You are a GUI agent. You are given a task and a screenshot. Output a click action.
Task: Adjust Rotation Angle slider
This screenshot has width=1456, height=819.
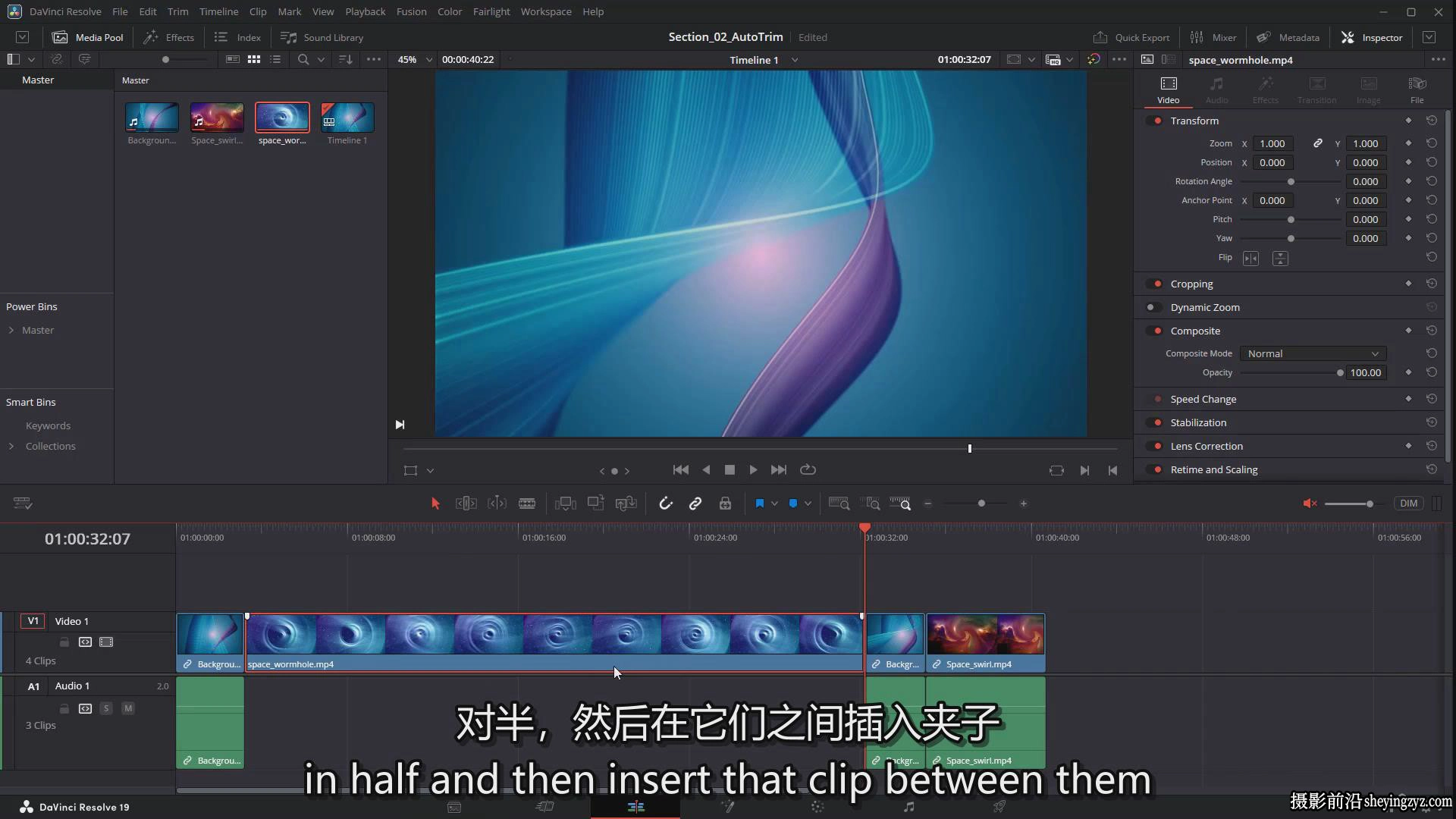click(x=1291, y=181)
